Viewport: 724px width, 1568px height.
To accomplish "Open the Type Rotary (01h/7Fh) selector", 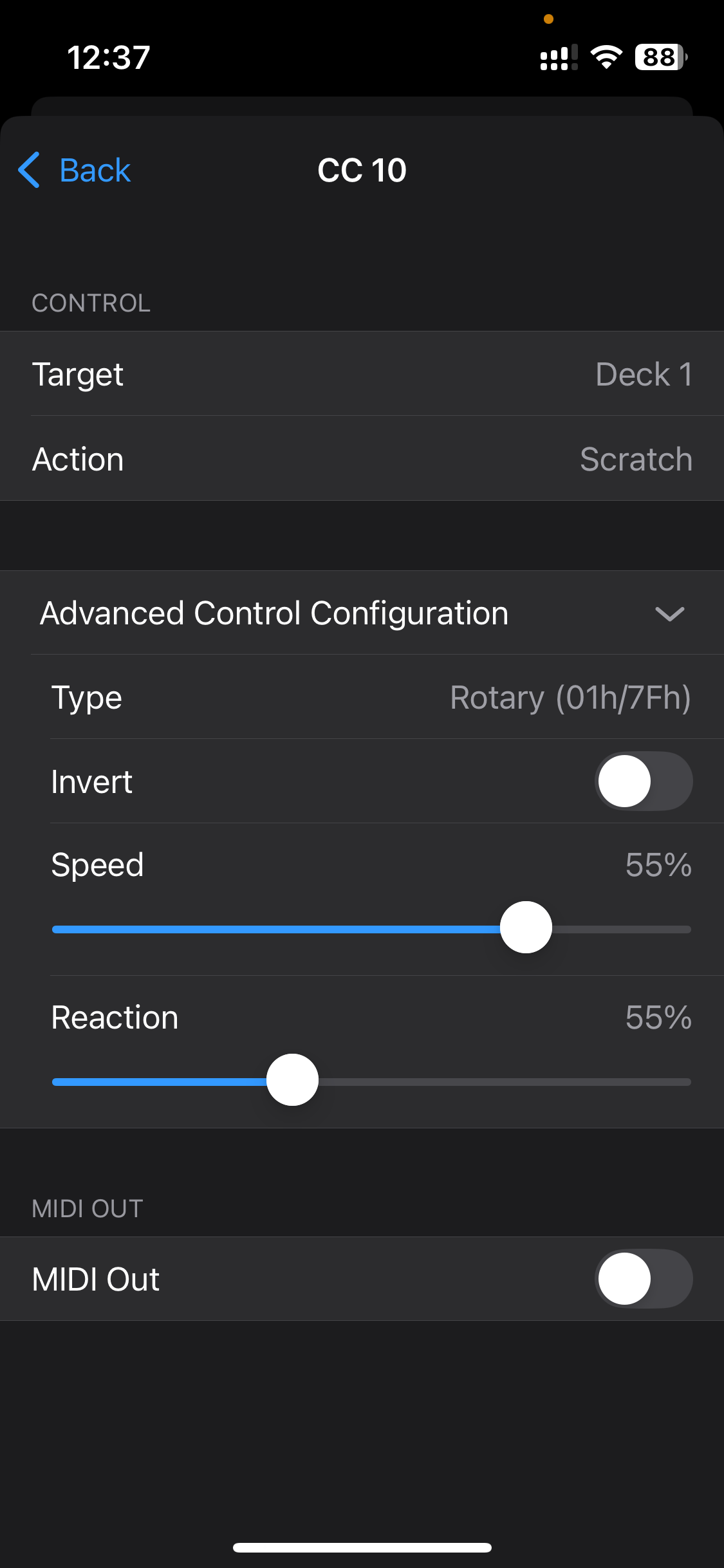I will (570, 698).
